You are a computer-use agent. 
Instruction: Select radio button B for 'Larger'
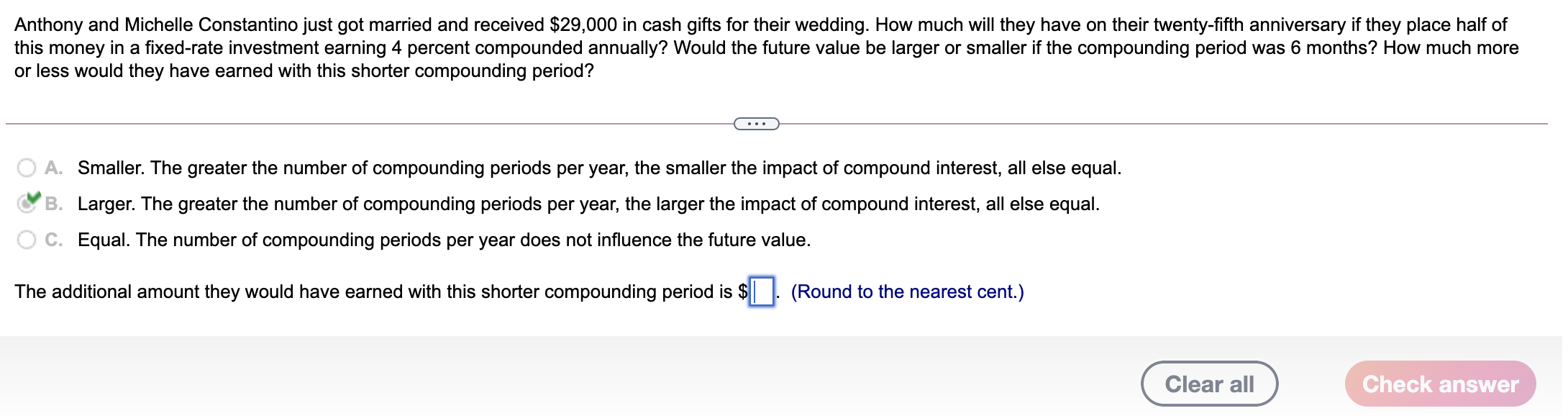click(x=26, y=204)
